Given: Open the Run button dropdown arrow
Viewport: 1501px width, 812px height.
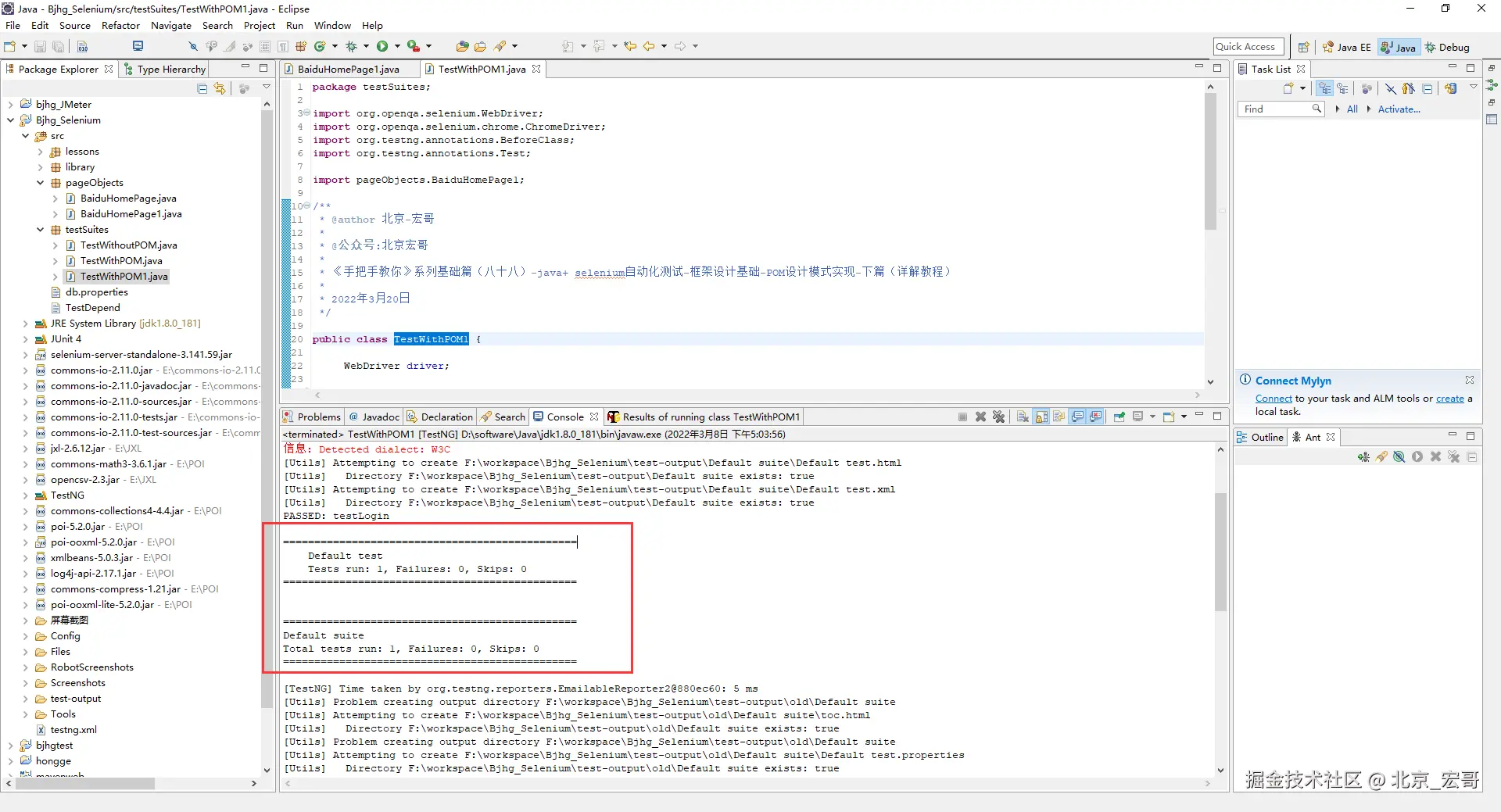Looking at the screenshot, I should 397,47.
